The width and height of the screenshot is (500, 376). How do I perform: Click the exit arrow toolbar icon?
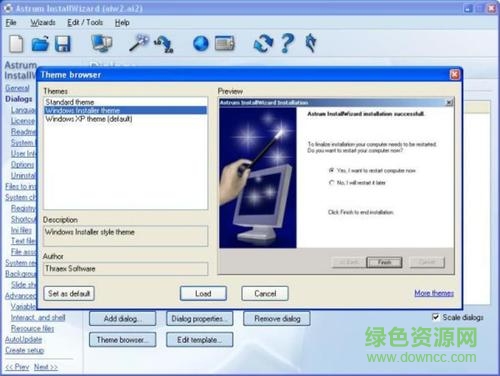311,43
